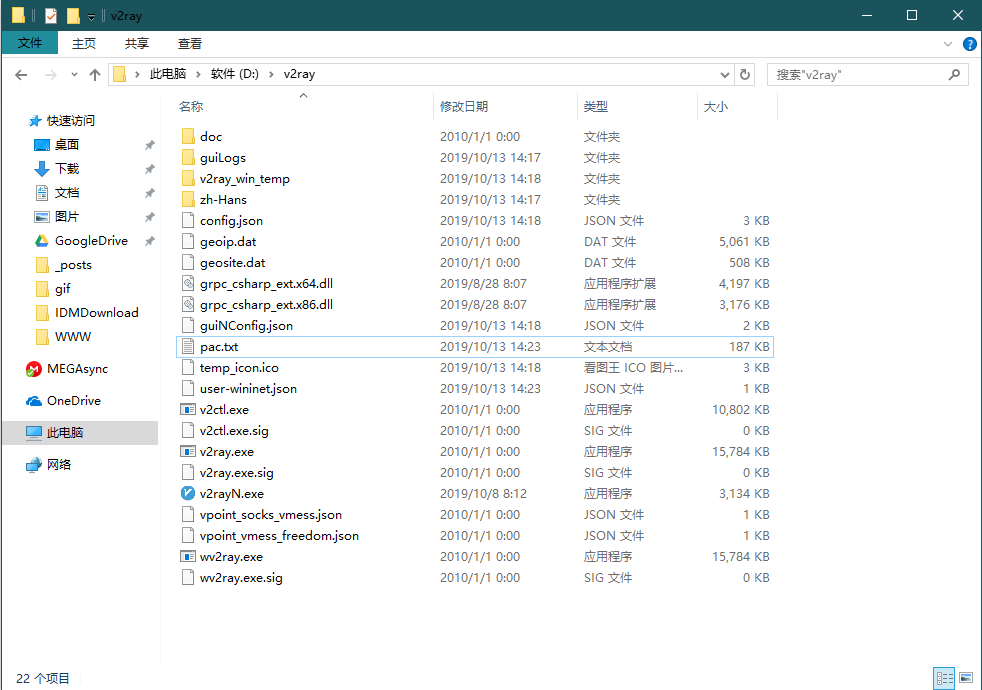Select the user-wininet.json file name

tap(248, 389)
